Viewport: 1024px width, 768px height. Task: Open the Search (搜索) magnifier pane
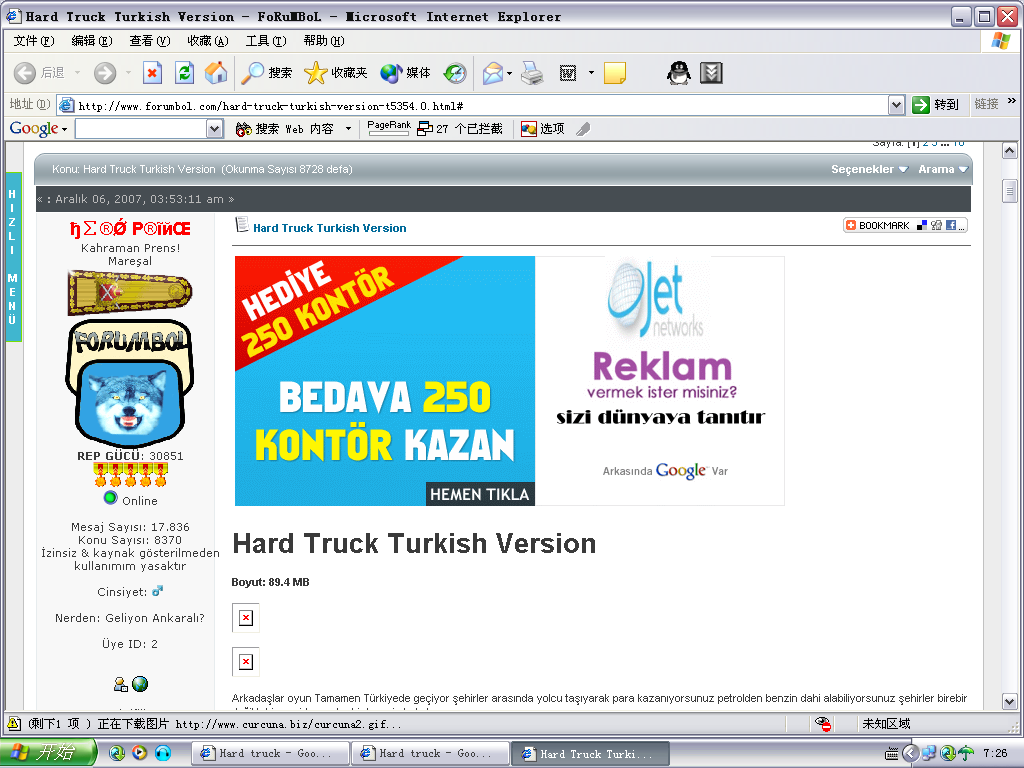click(266, 72)
